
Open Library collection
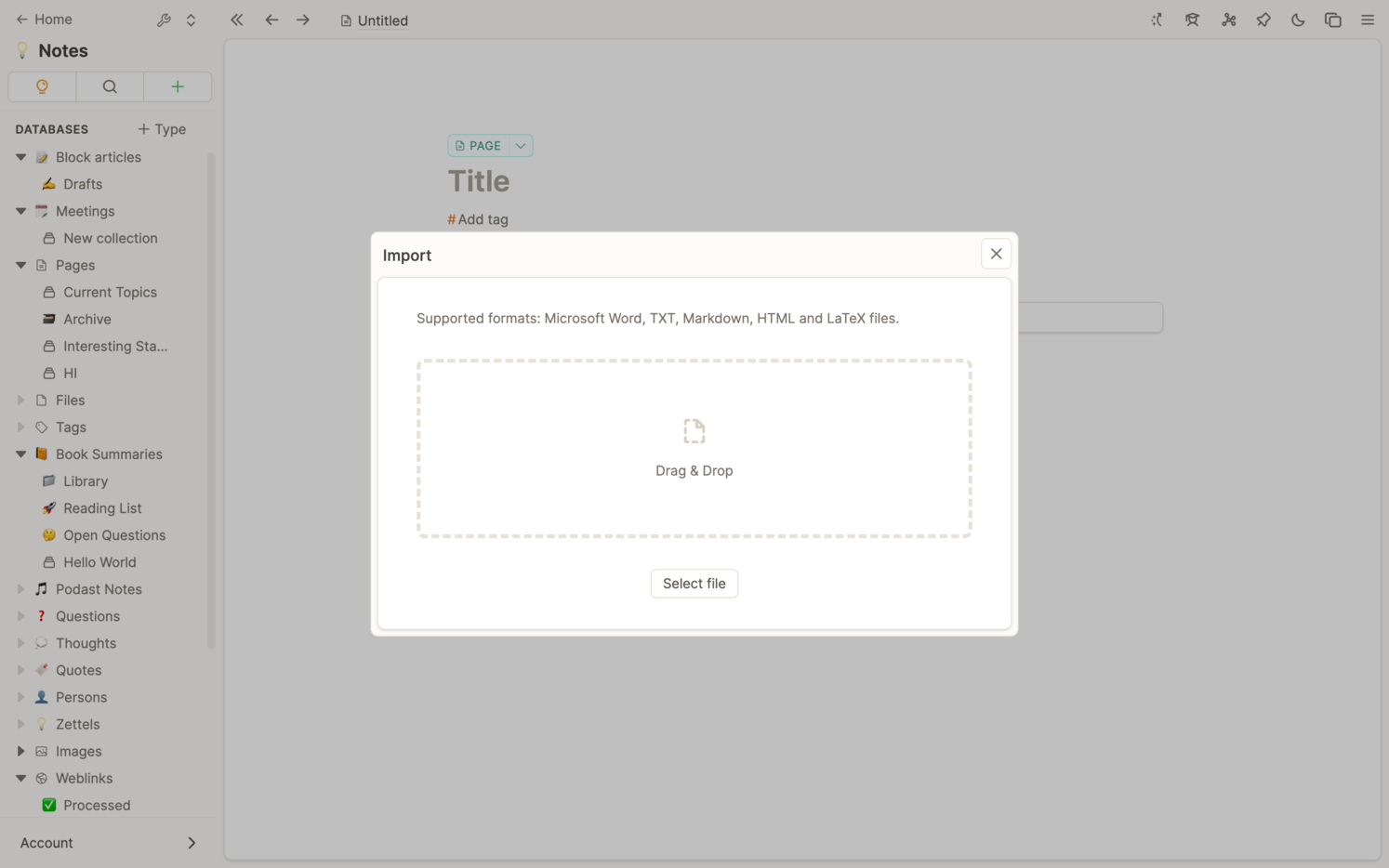tap(86, 480)
